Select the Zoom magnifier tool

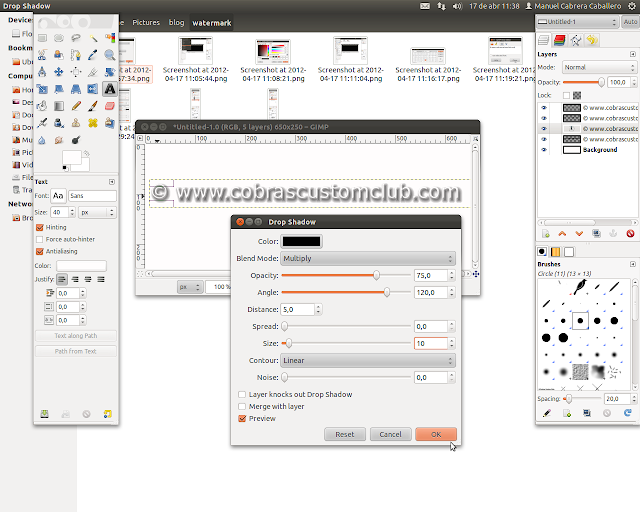tap(109, 55)
